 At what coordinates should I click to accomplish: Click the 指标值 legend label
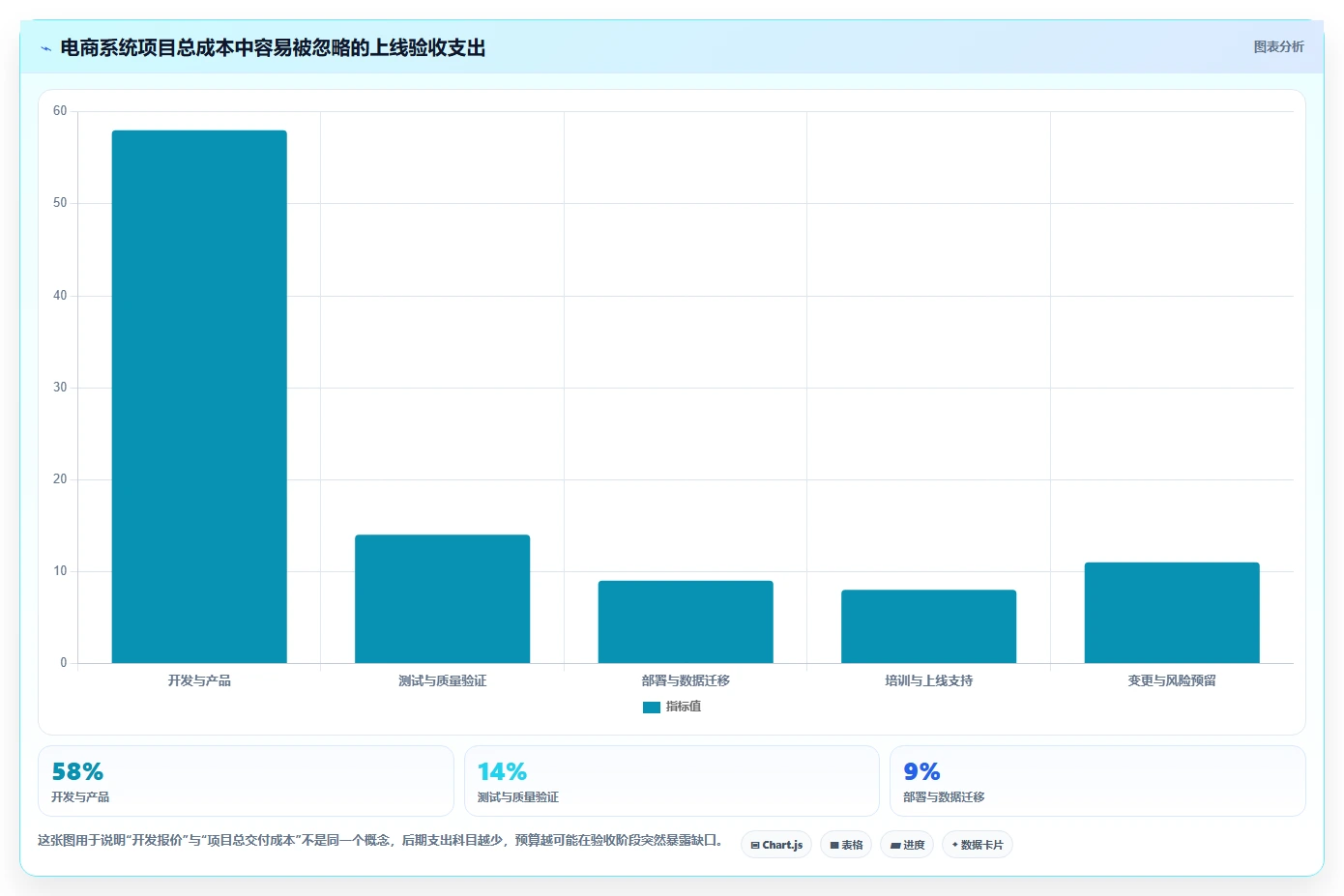coord(684,707)
